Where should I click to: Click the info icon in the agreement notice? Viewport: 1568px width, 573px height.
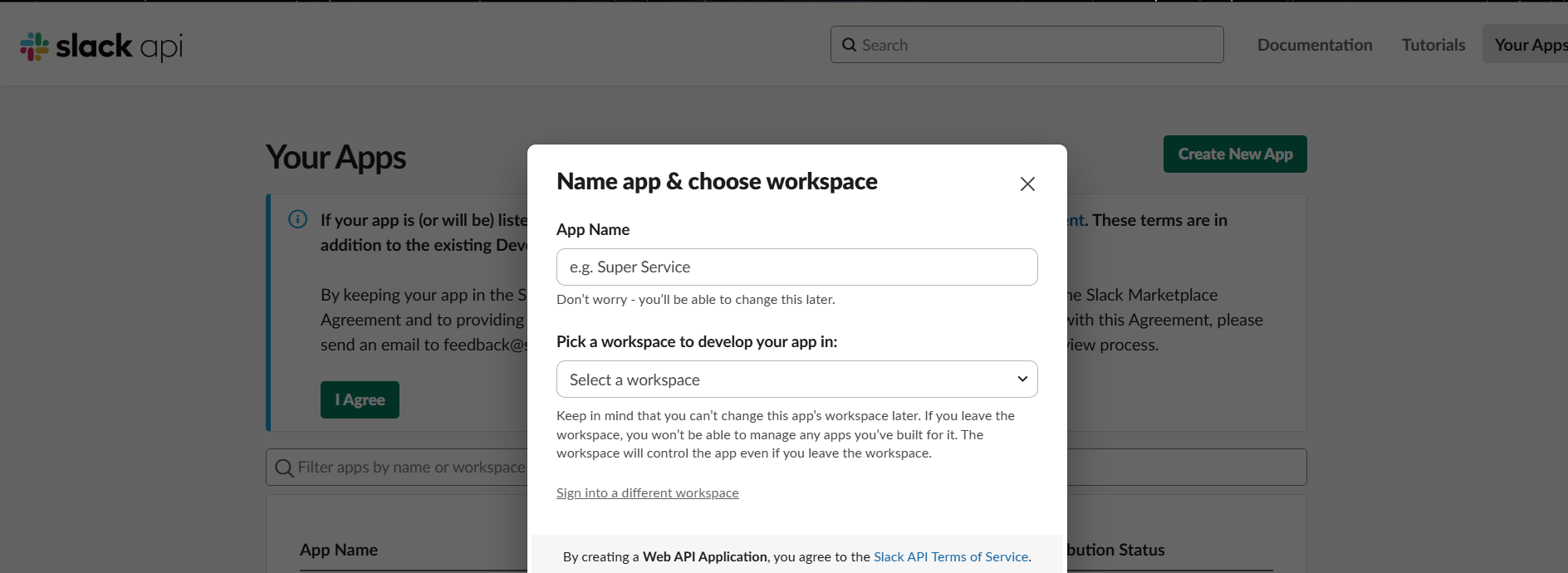(297, 219)
